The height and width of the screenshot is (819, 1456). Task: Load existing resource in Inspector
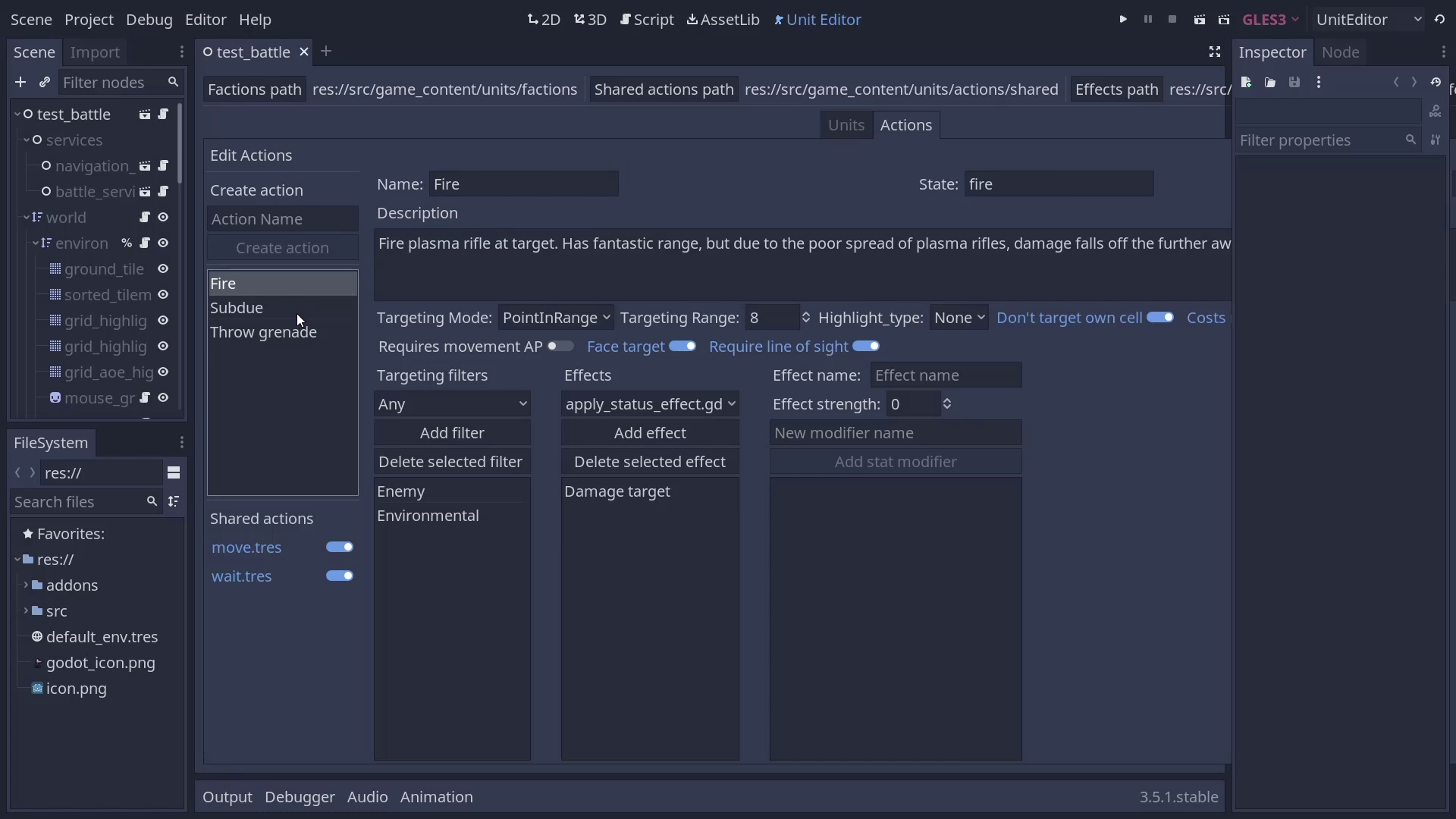(1270, 82)
